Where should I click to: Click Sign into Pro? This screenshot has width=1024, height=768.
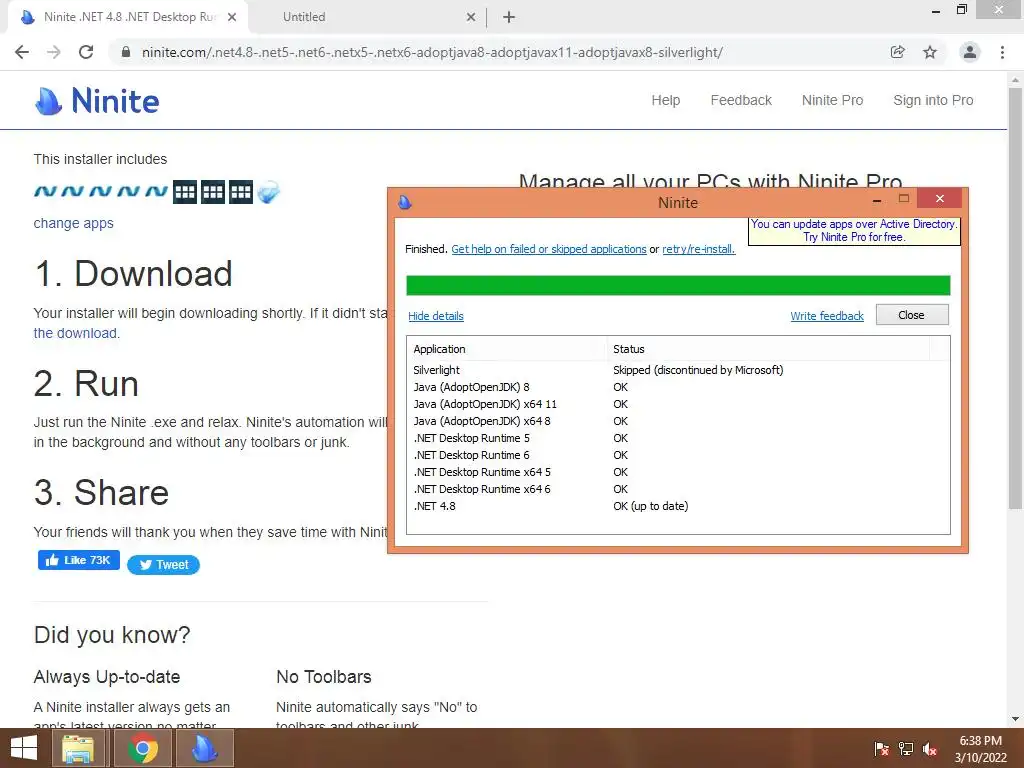(x=933, y=101)
